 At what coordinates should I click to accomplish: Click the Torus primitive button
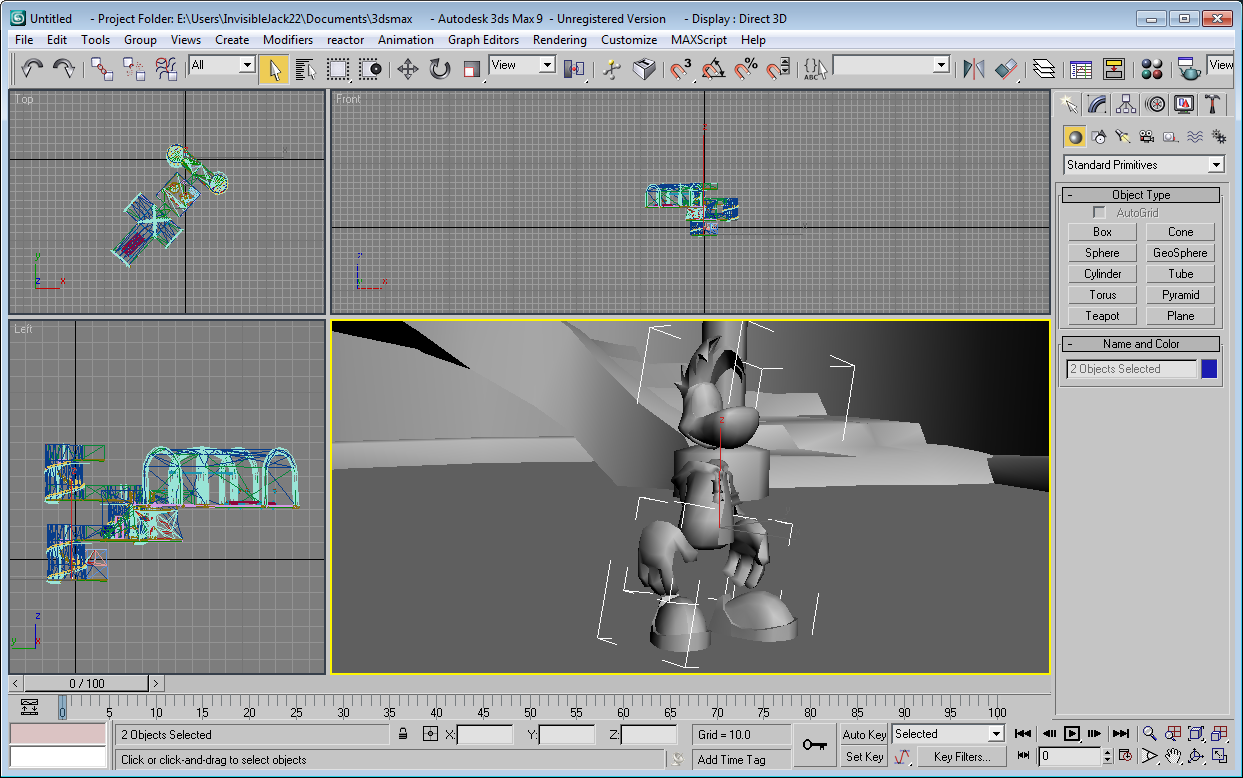[1102, 295]
